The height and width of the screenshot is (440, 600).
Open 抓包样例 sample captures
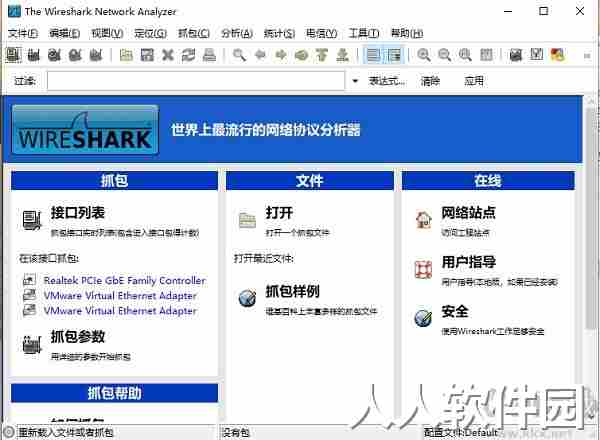click(x=292, y=292)
